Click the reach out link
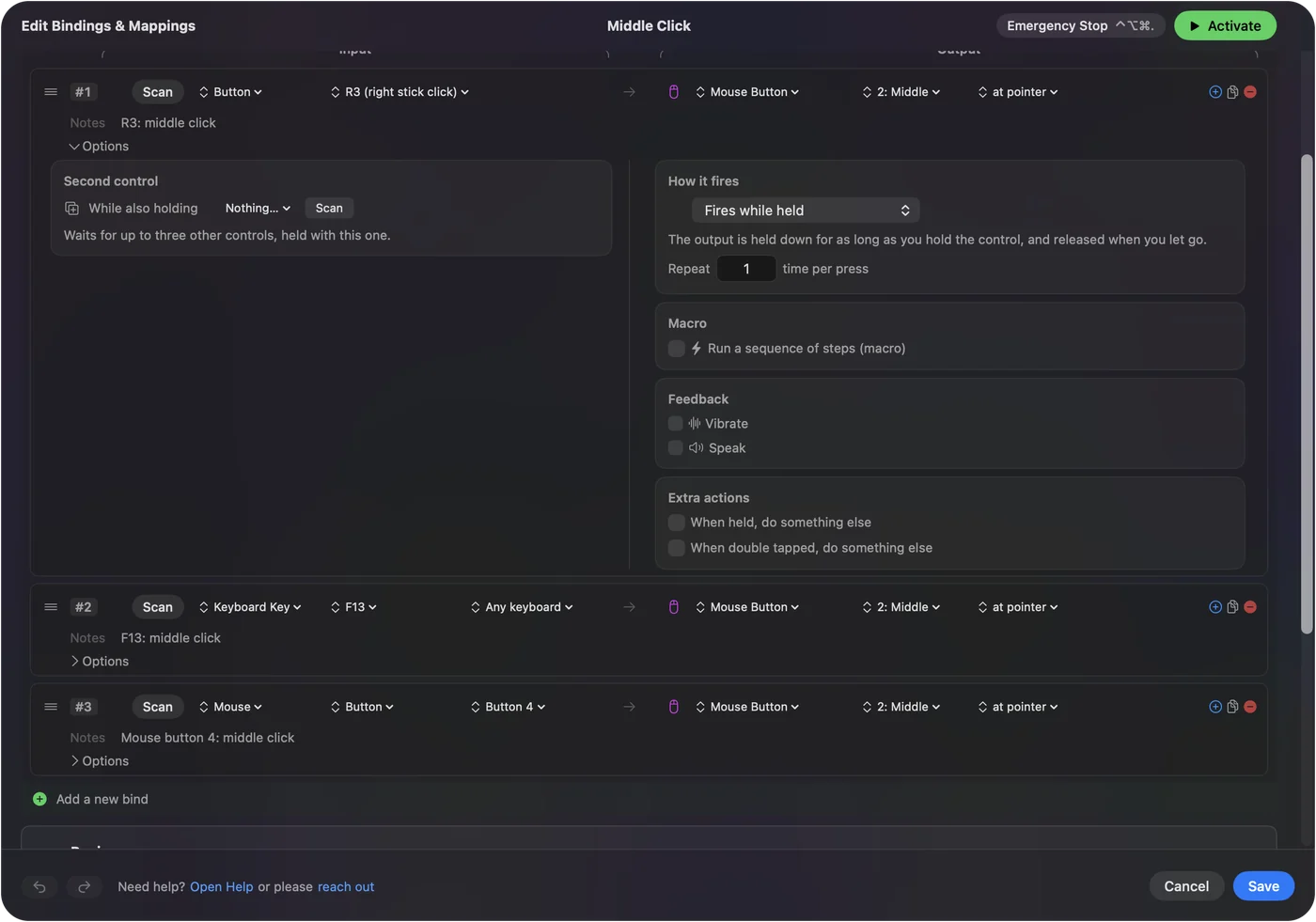This screenshot has height=922, width=1316. pos(346,887)
